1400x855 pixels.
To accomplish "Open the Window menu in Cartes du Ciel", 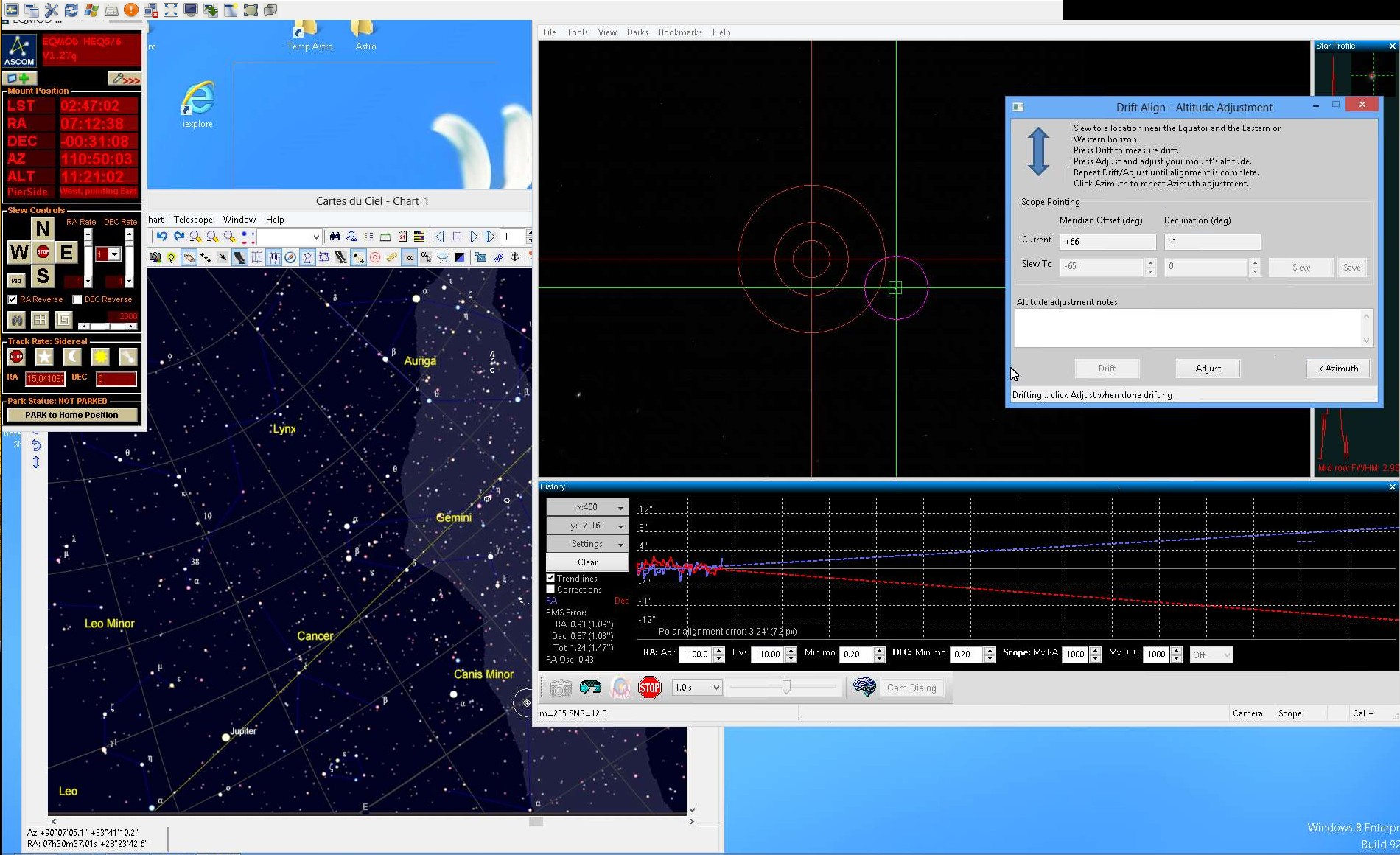I will 239,220.
